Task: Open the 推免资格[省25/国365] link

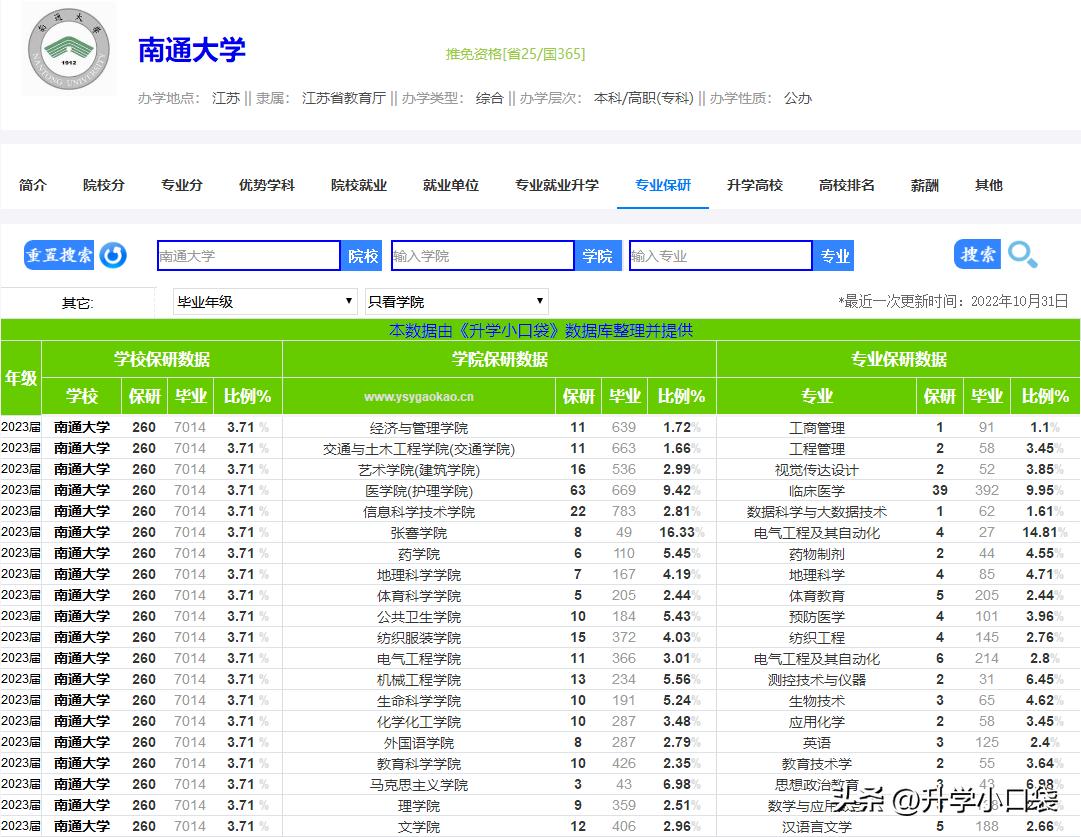Action: click(515, 54)
